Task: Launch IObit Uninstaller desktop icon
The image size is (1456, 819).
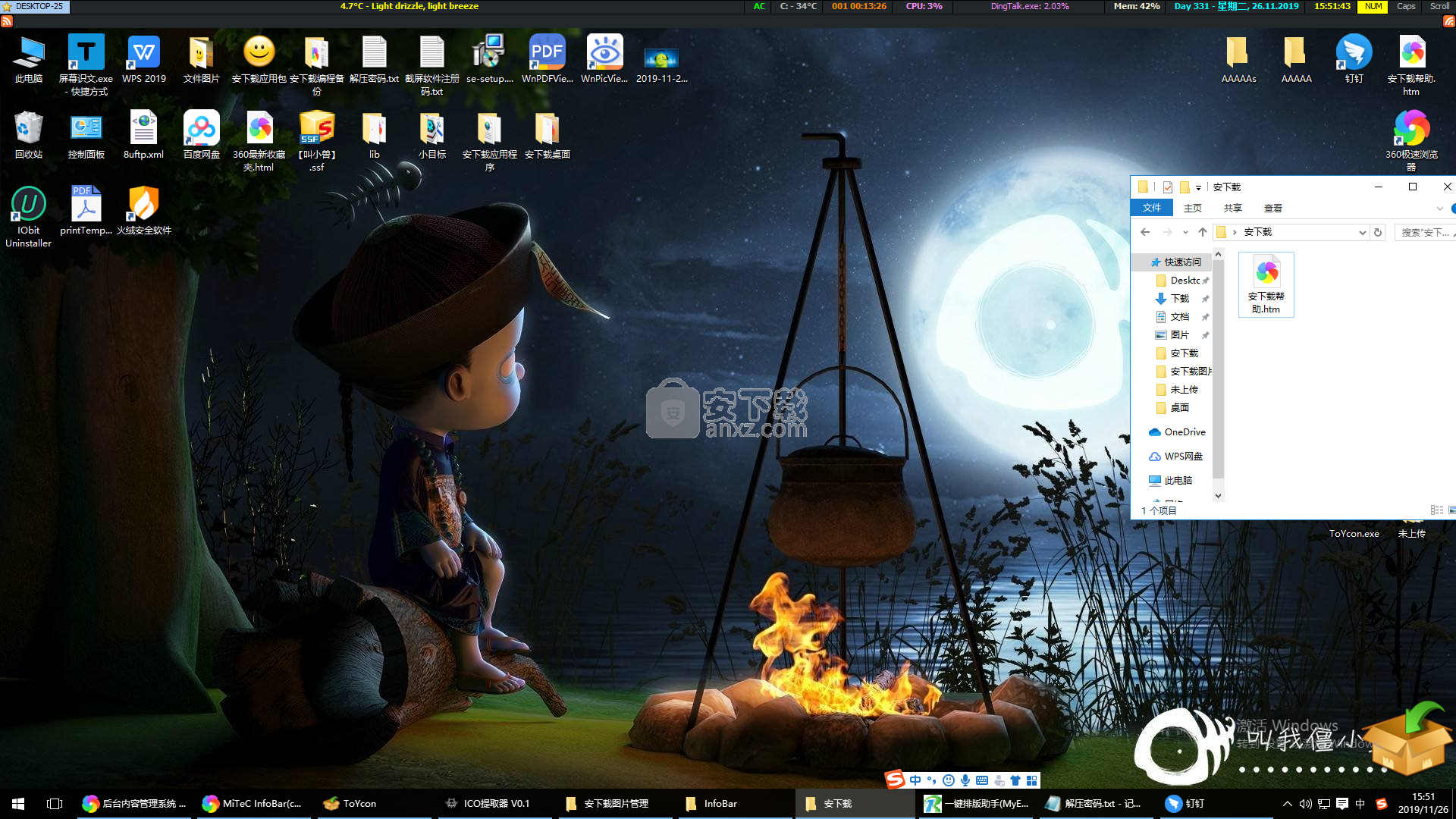Action: coord(29,217)
